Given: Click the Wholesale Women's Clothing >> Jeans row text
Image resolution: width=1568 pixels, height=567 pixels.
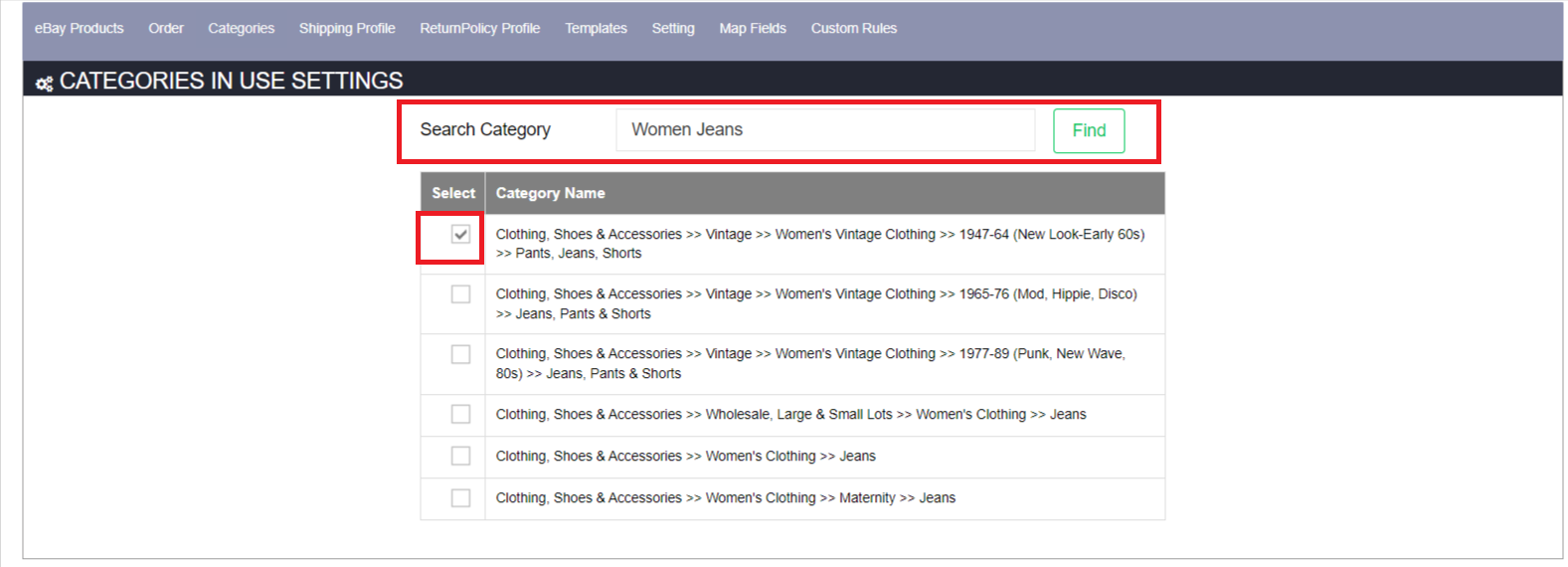Looking at the screenshot, I should [791, 414].
